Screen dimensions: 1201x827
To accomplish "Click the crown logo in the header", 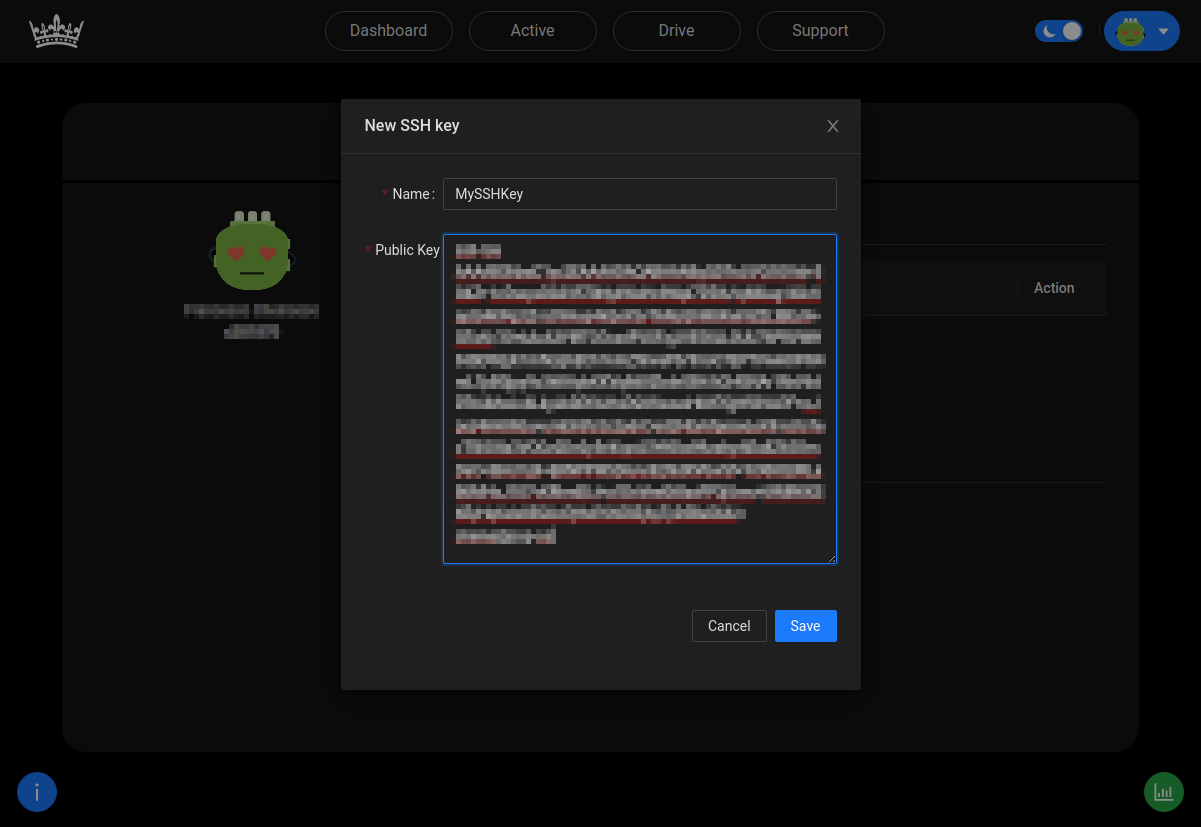I will pyautogui.click(x=56, y=31).
